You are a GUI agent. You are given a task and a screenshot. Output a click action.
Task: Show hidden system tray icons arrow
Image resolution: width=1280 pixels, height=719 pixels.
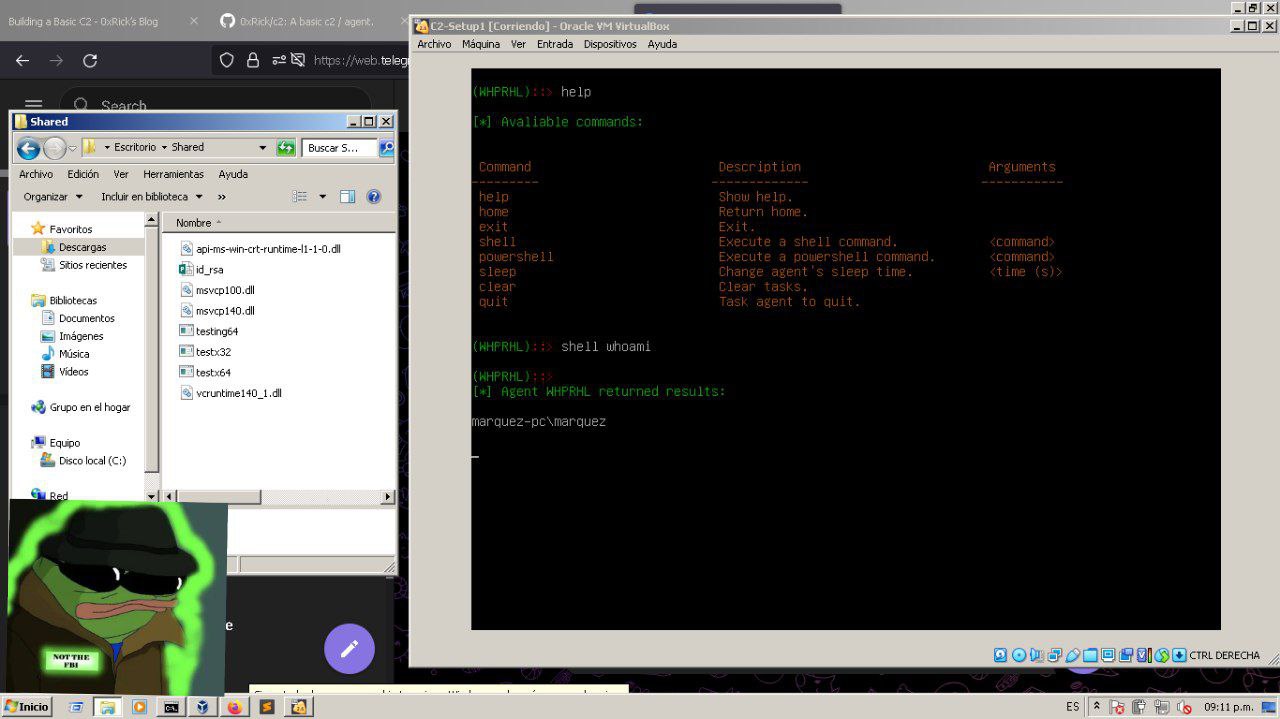tap(1096, 707)
